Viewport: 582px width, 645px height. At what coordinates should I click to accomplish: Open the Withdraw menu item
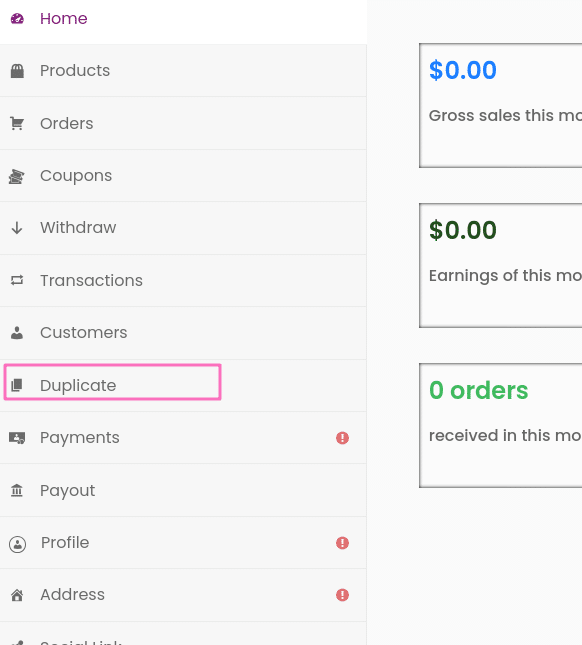(x=183, y=228)
